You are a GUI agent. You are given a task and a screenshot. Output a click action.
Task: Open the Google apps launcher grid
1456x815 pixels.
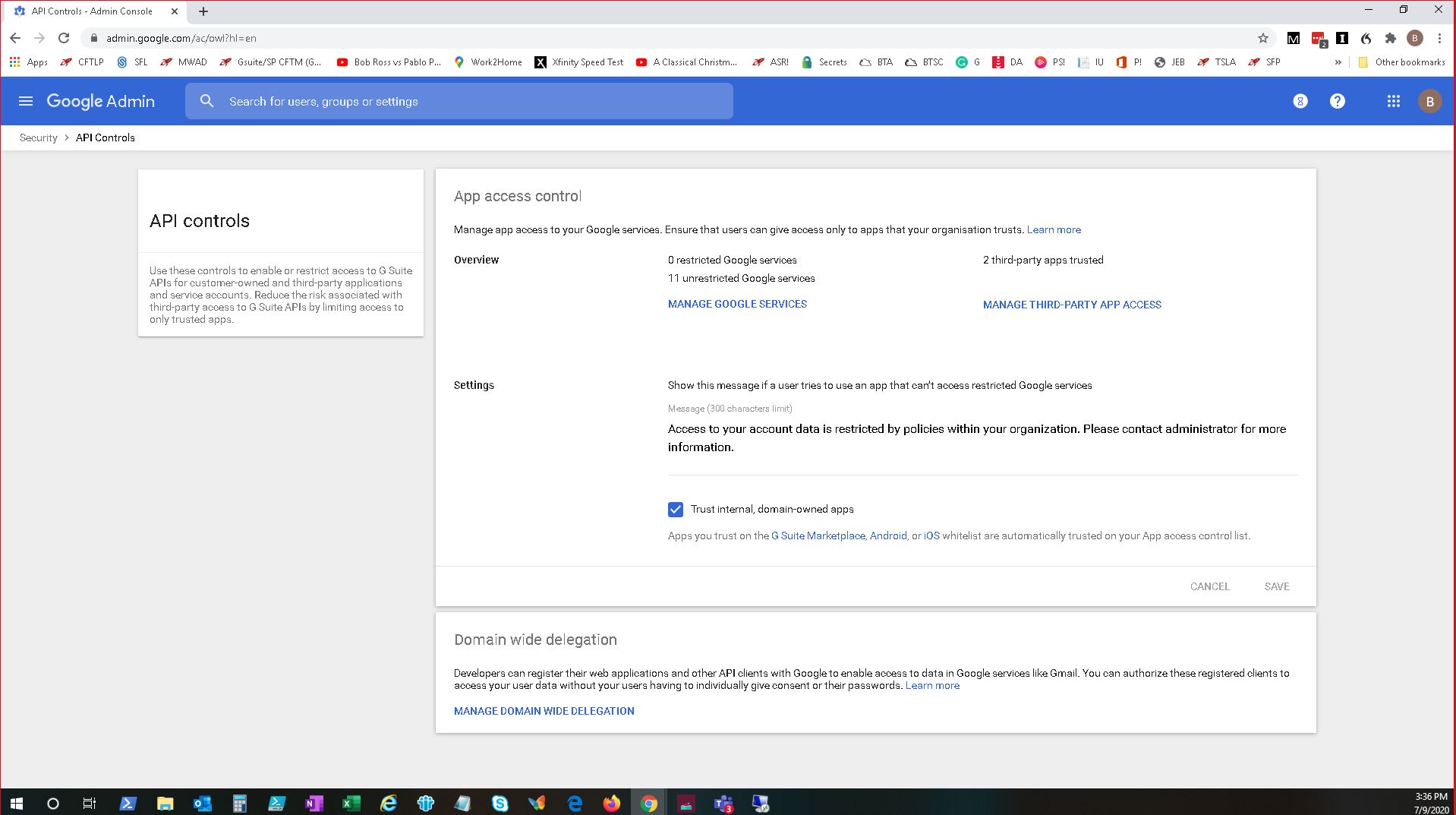(x=1392, y=100)
